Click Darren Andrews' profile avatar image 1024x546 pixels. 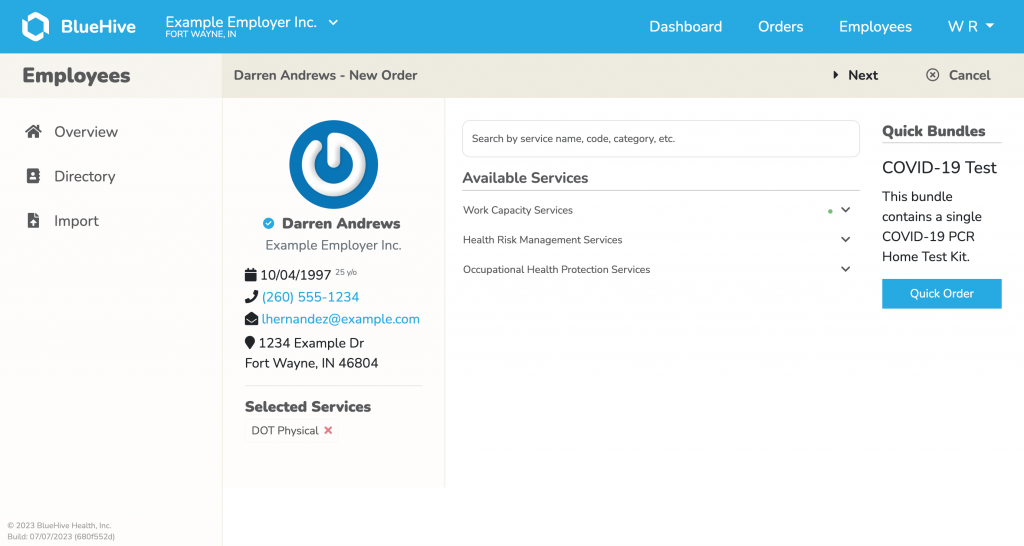tap(333, 164)
